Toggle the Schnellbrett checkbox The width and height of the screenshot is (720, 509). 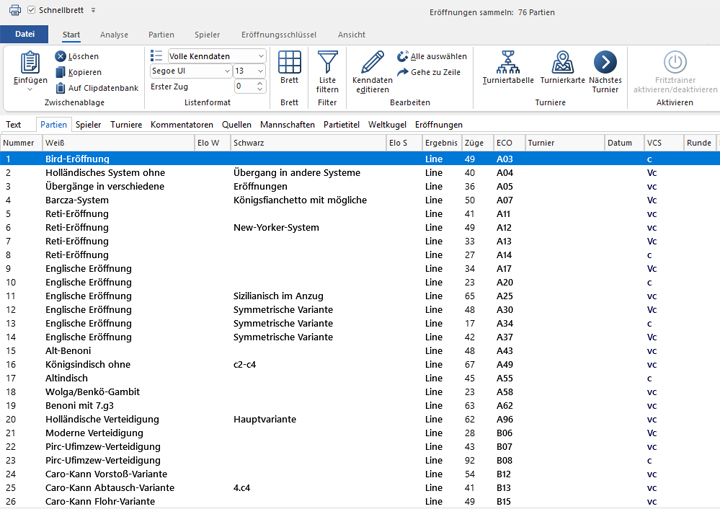(x=31, y=10)
